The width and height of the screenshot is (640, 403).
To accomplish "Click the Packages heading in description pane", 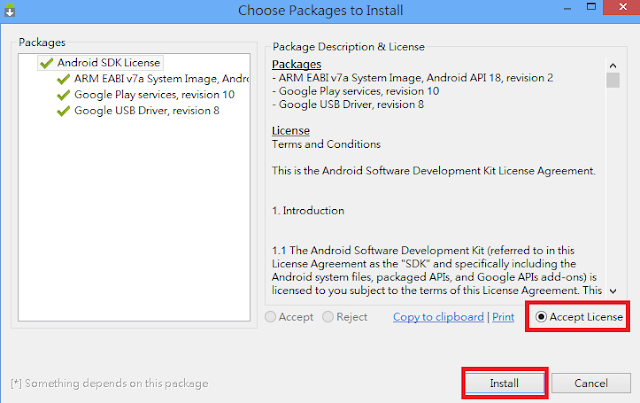I will pos(297,65).
